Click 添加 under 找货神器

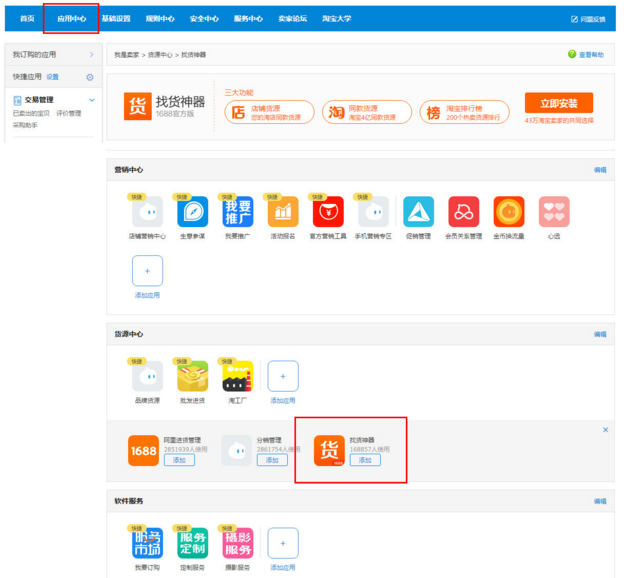click(x=365, y=460)
